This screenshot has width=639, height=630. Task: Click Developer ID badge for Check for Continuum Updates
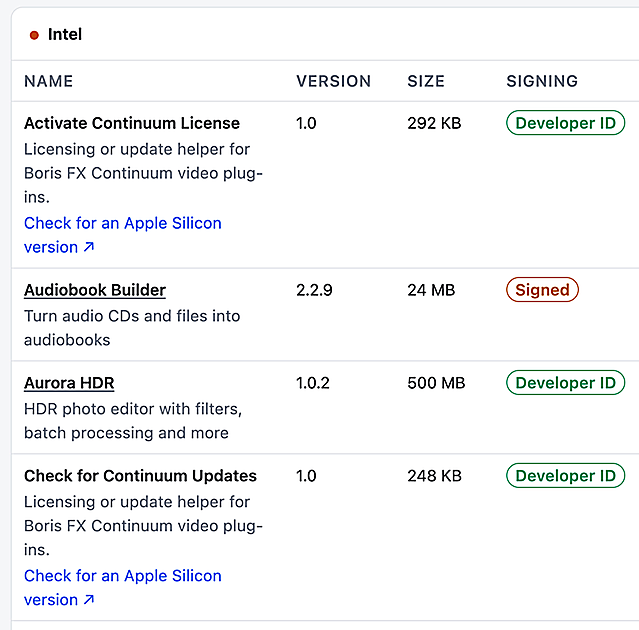(566, 476)
